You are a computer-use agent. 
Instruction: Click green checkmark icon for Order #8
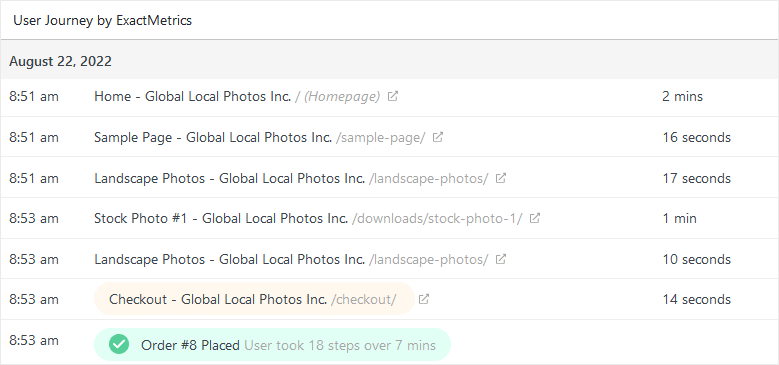(119, 344)
